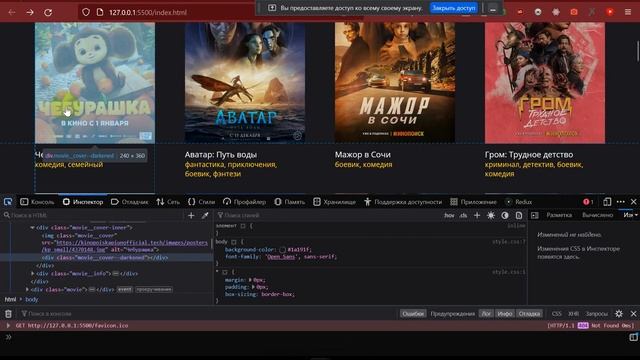This screenshot has height=360, width=640.
Task: Toggle the Лог console filter
Action: (486, 313)
